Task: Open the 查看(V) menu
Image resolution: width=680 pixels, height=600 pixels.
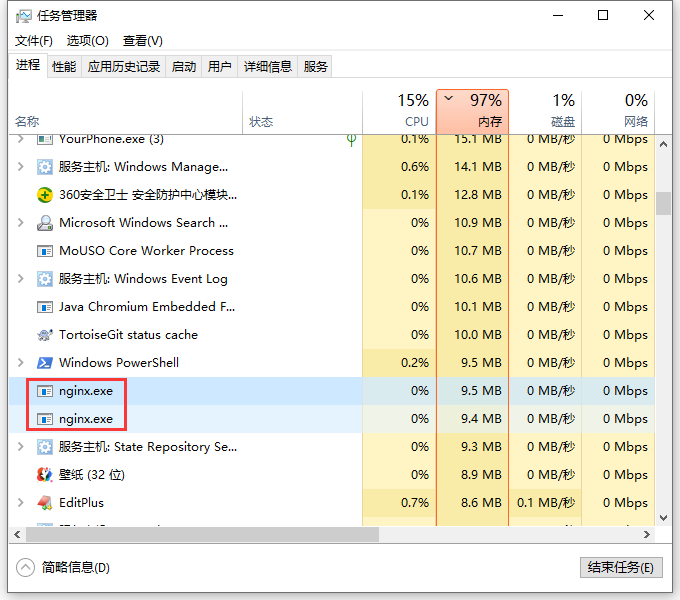Action: click(143, 41)
